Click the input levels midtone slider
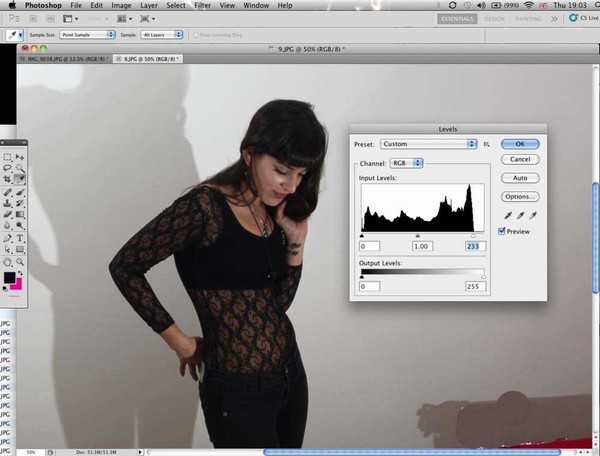The image size is (600, 456). [417, 236]
